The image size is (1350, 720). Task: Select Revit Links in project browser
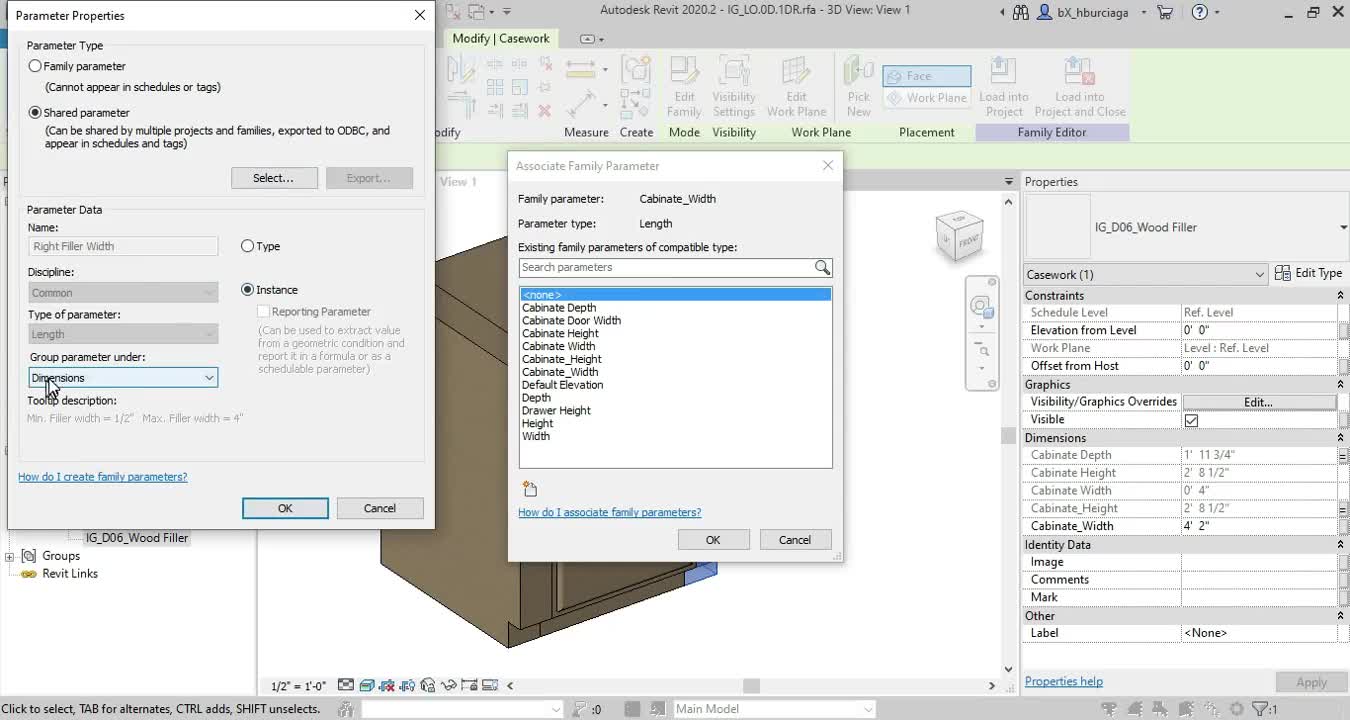pyautogui.click(x=70, y=574)
